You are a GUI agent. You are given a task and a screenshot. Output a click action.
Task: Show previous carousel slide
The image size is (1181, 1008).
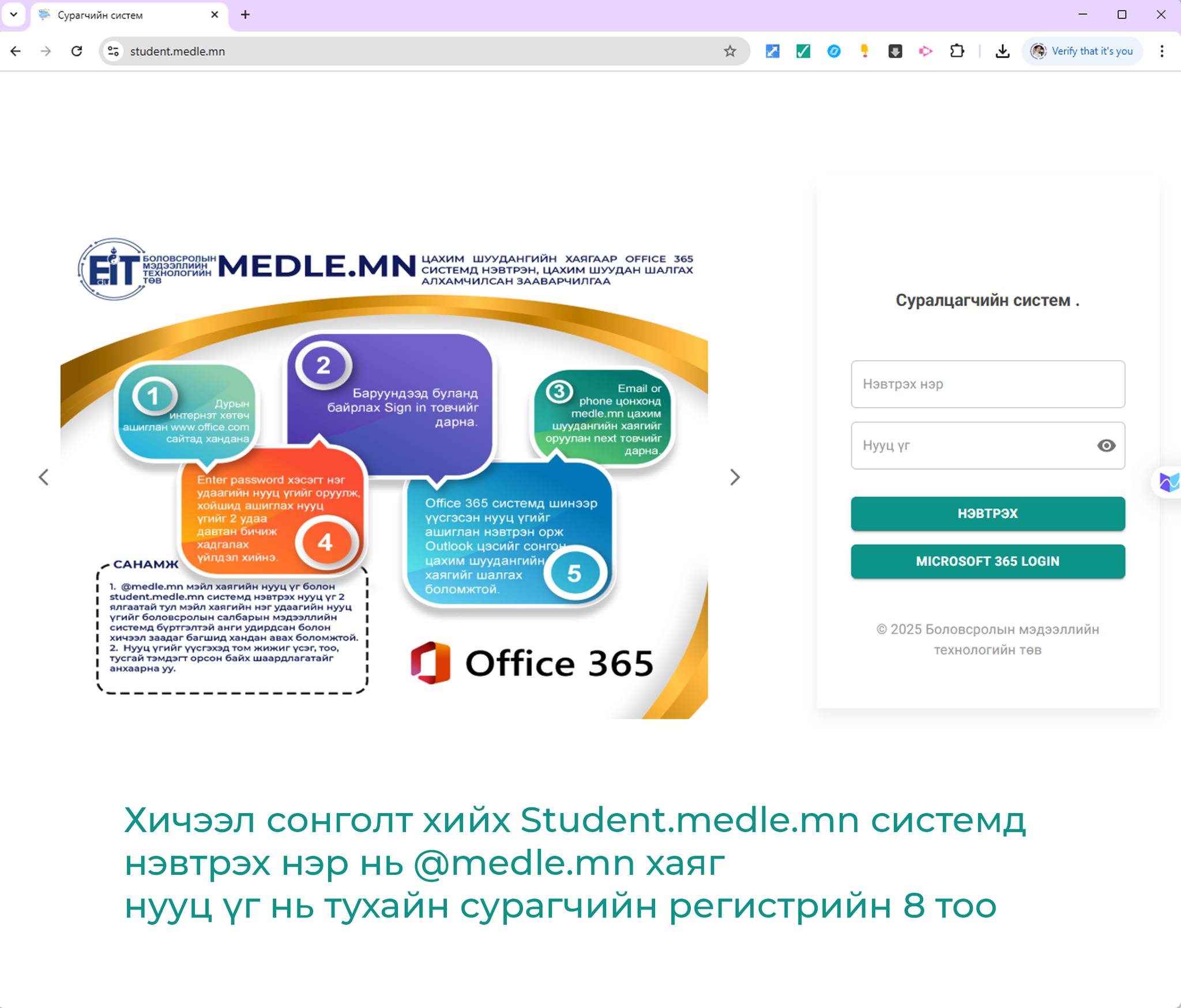pos(44,477)
